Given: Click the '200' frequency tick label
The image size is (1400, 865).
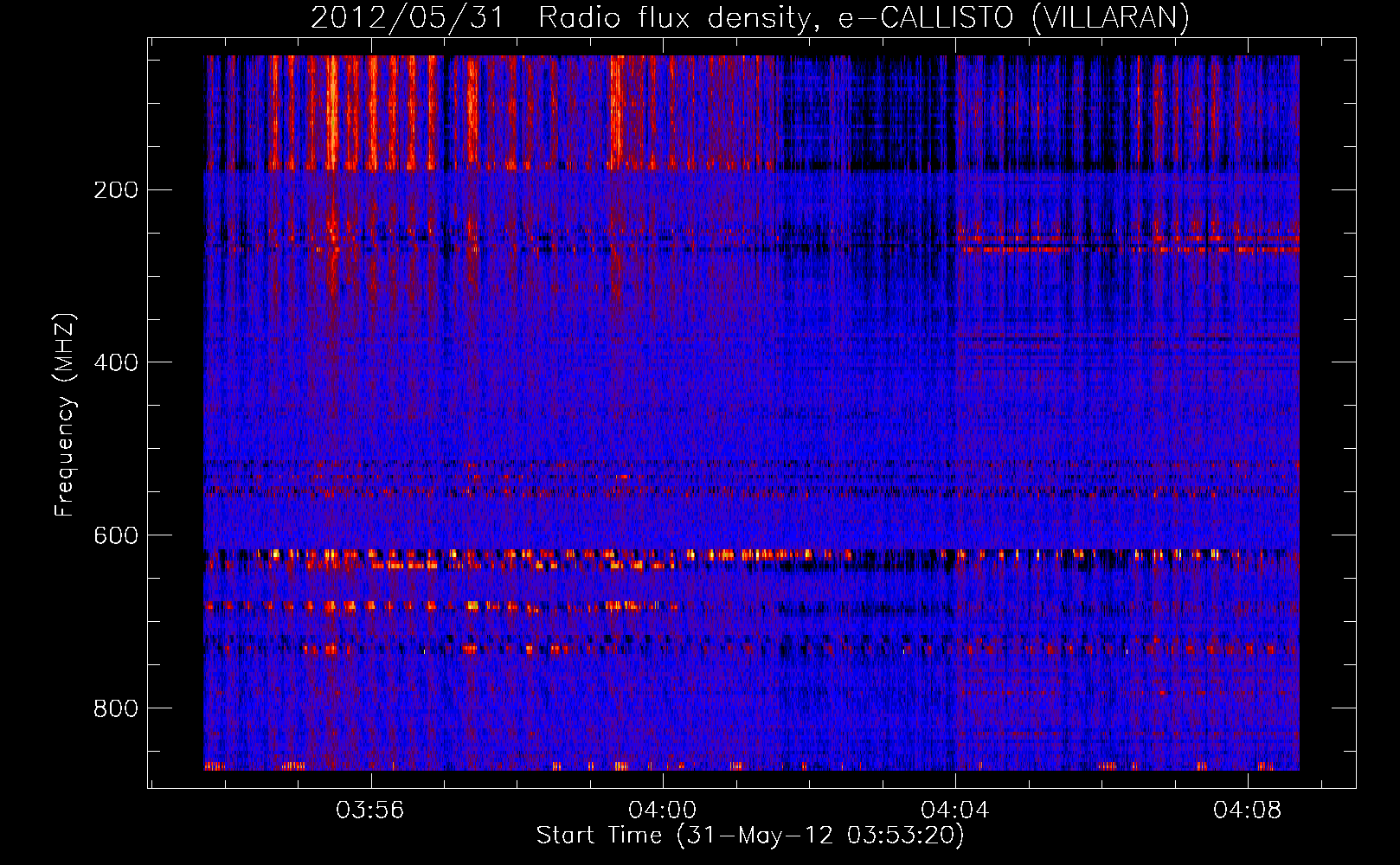Looking at the screenshot, I should 116,189.
